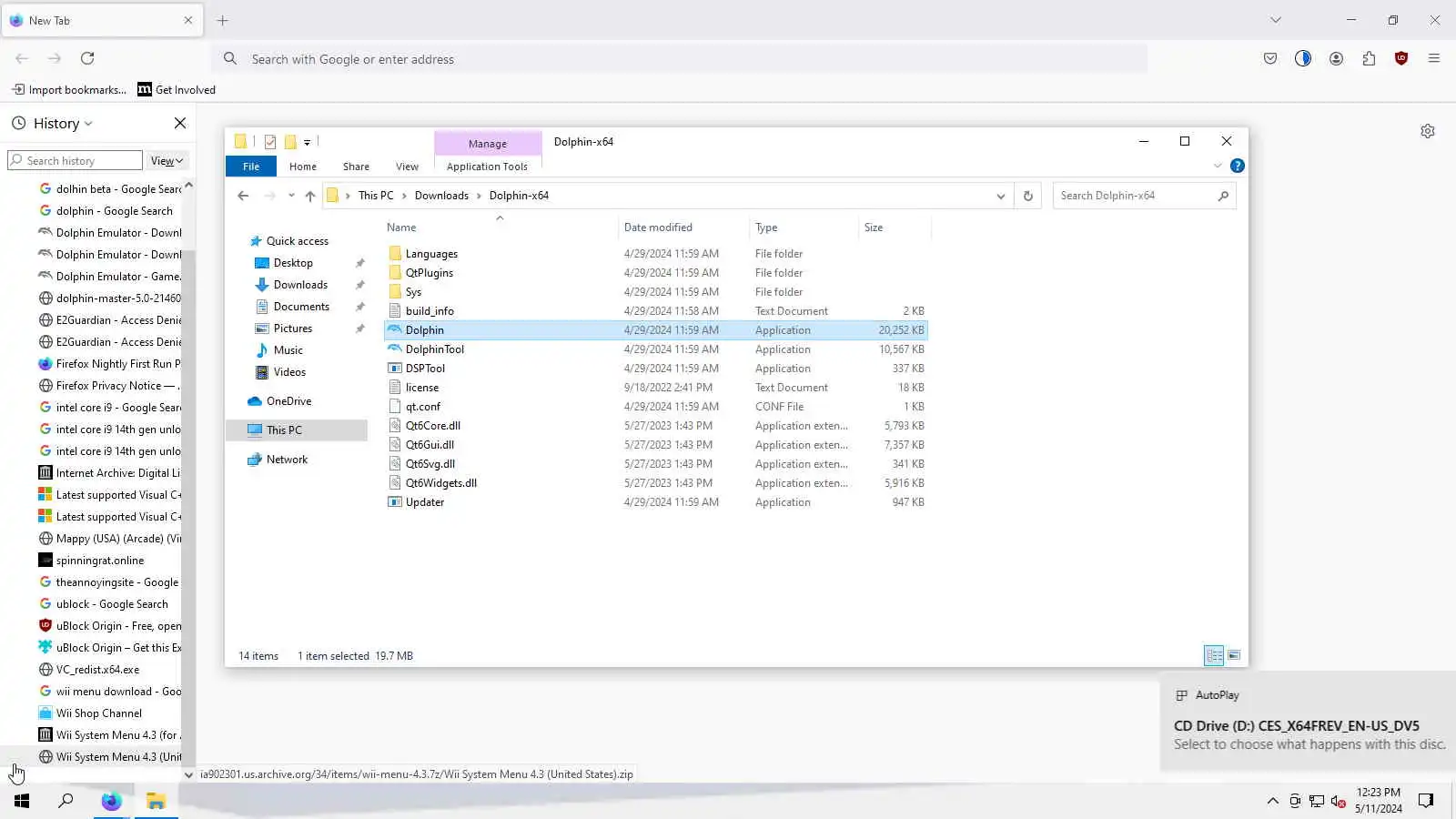Go up to Downloads folder arrow
This screenshot has height=819, width=1456.
(310, 196)
